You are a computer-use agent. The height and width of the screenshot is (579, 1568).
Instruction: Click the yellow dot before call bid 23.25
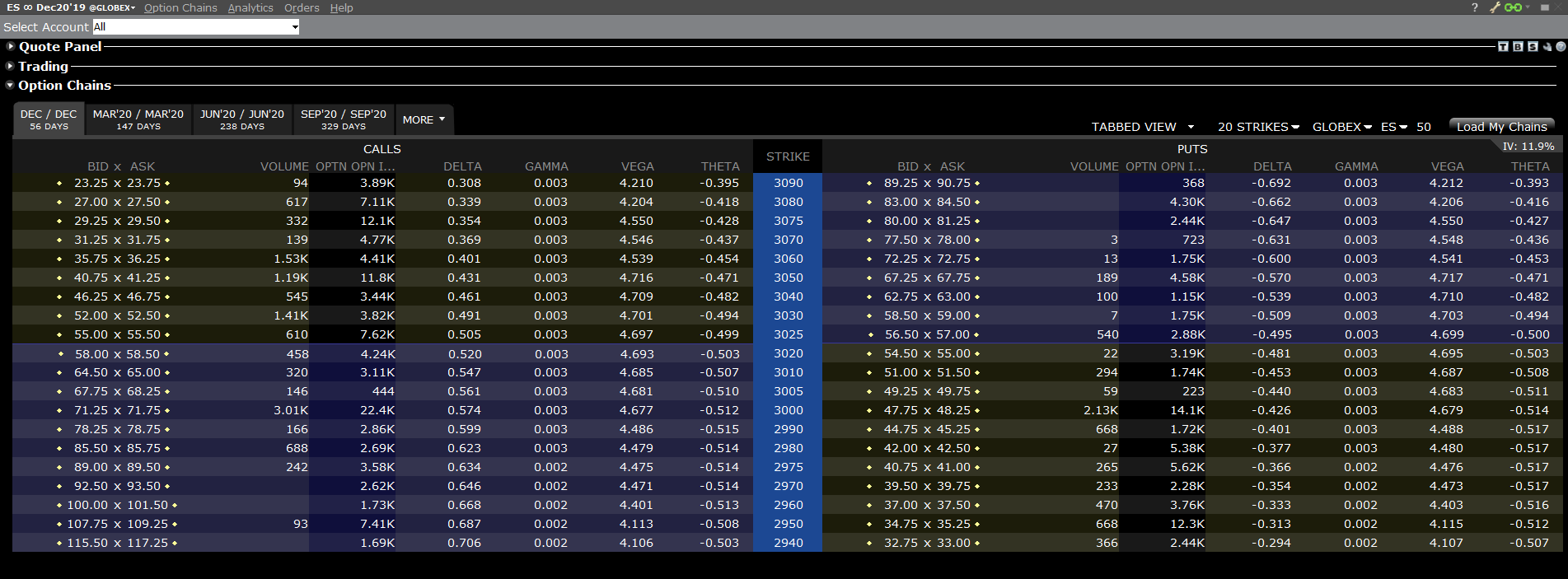59,183
